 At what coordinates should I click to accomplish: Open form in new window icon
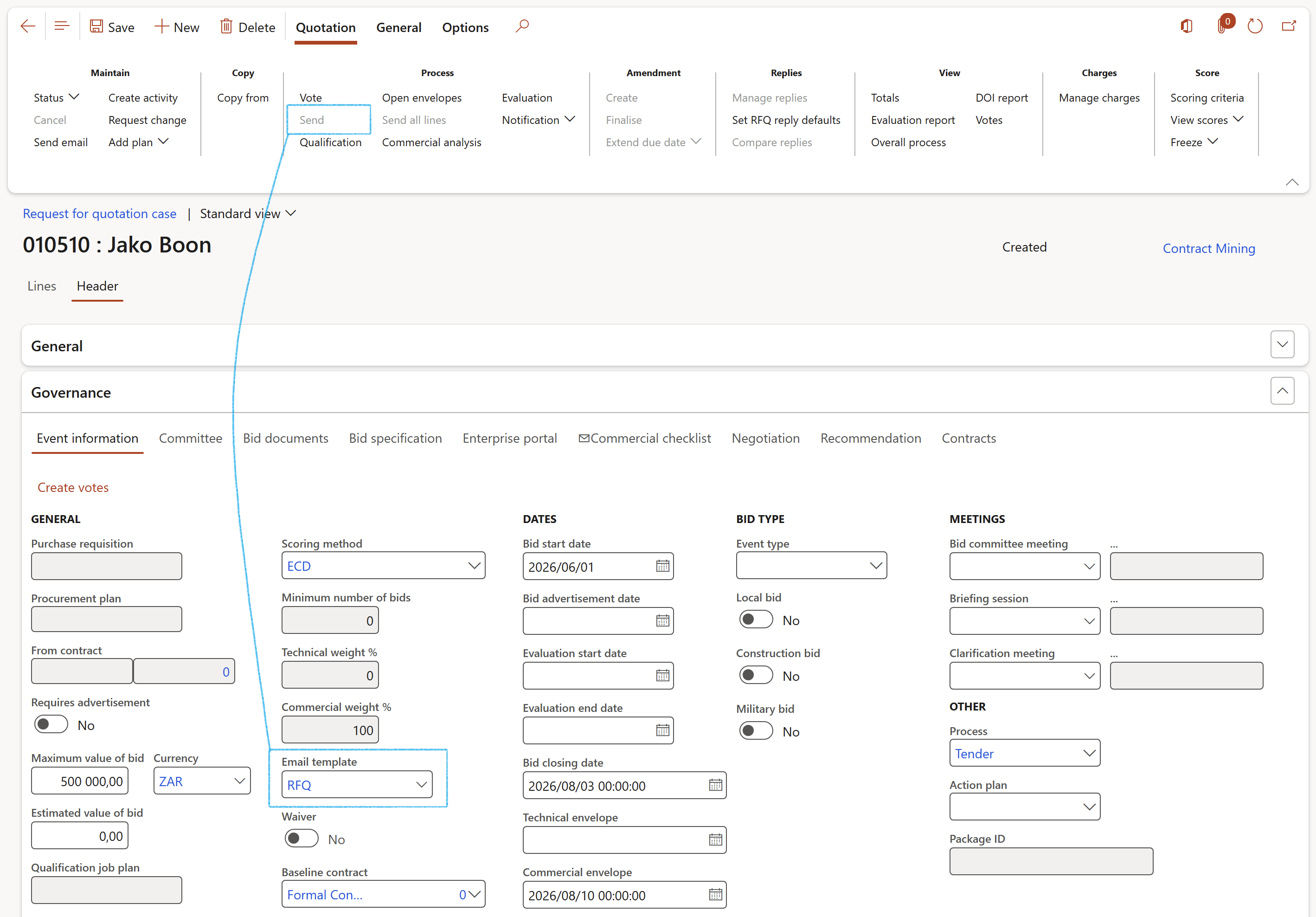pyautogui.click(x=1289, y=26)
